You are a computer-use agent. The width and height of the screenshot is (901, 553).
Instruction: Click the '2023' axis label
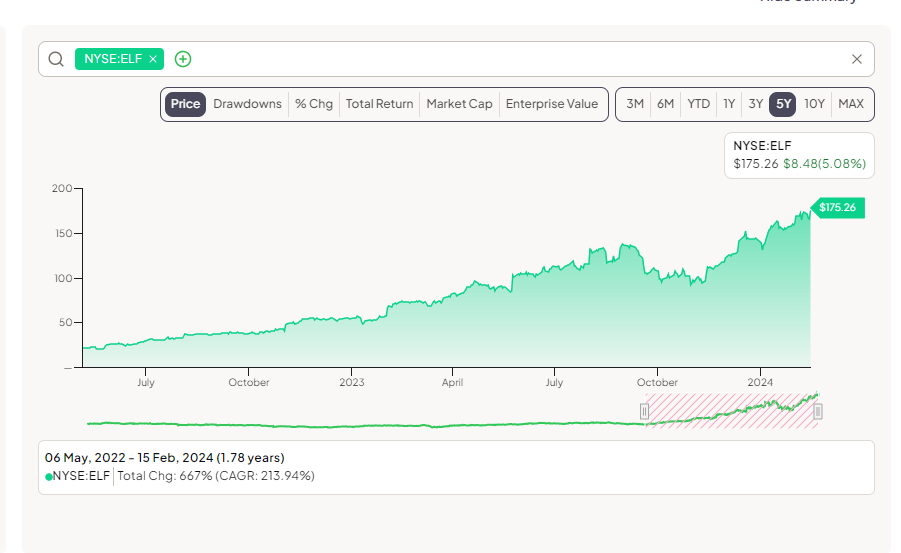(352, 382)
